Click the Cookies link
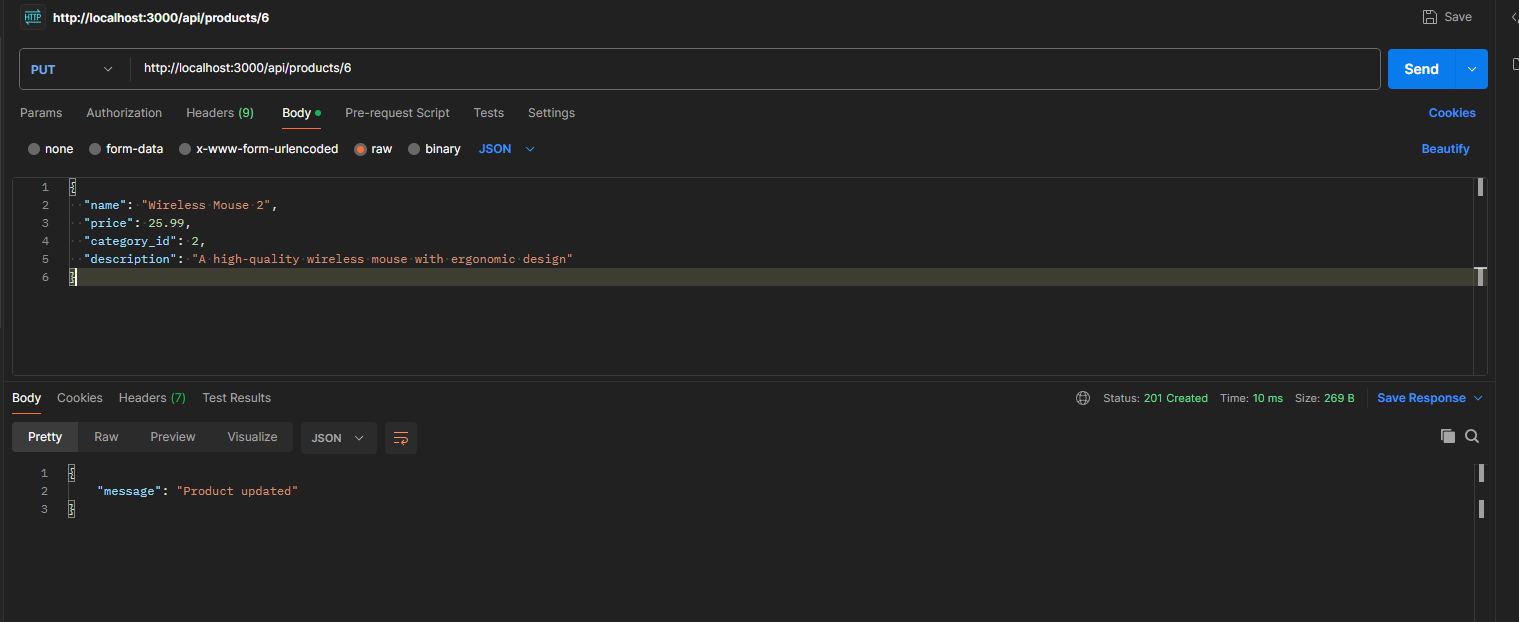This screenshot has width=1519, height=622. (x=1452, y=113)
